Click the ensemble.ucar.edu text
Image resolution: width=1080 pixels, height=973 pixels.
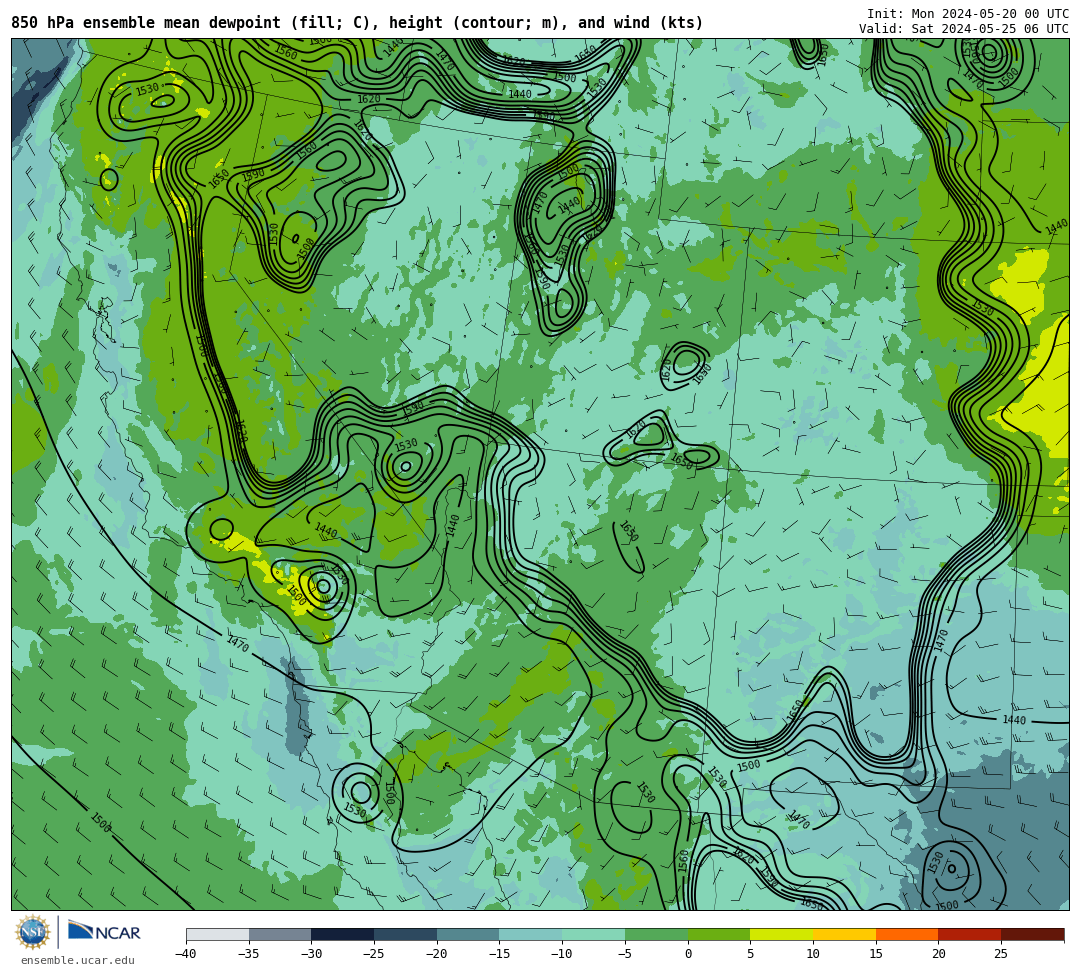pyautogui.click(x=78, y=961)
